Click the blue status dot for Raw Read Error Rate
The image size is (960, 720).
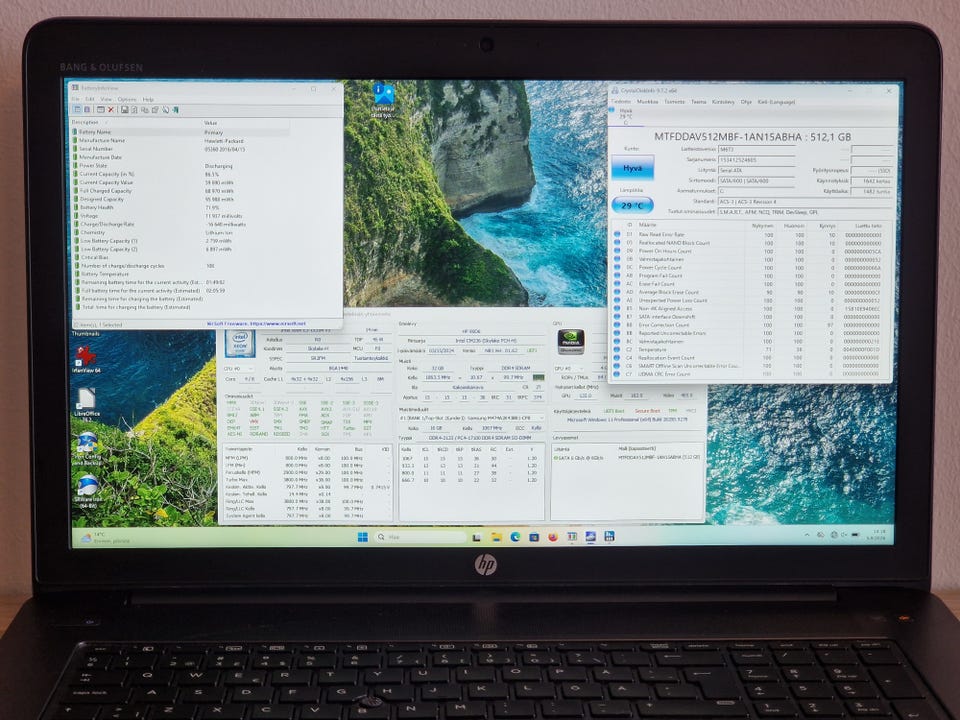[x=617, y=234]
